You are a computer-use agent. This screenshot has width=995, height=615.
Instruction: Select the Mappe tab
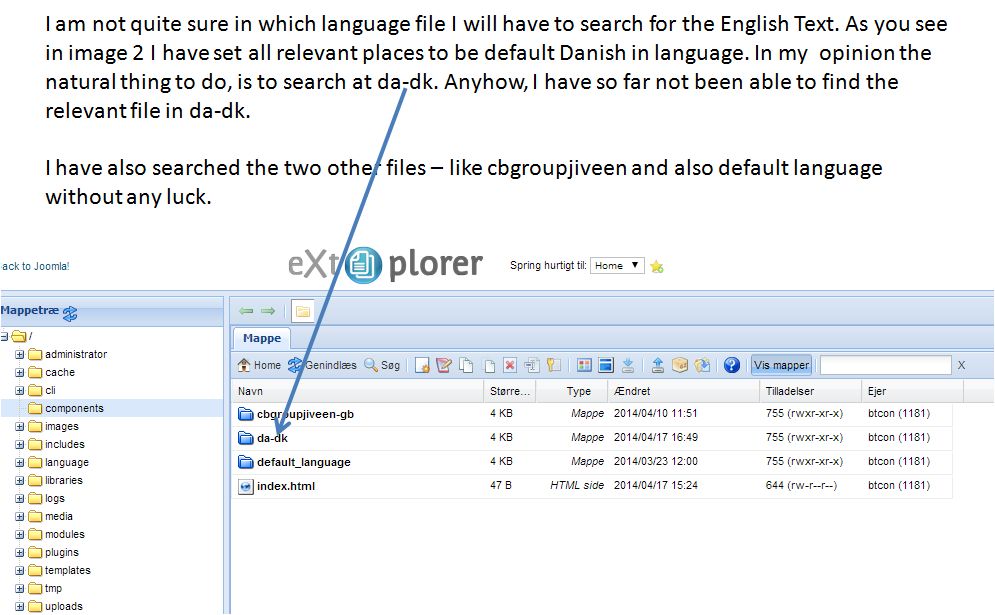[x=262, y=338]
